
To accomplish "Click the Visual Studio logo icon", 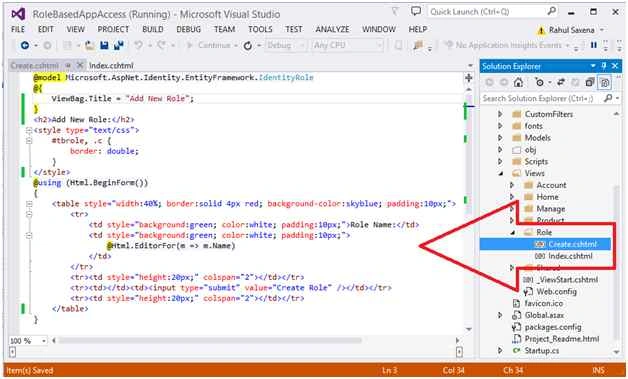I will [x=18, y=14].
